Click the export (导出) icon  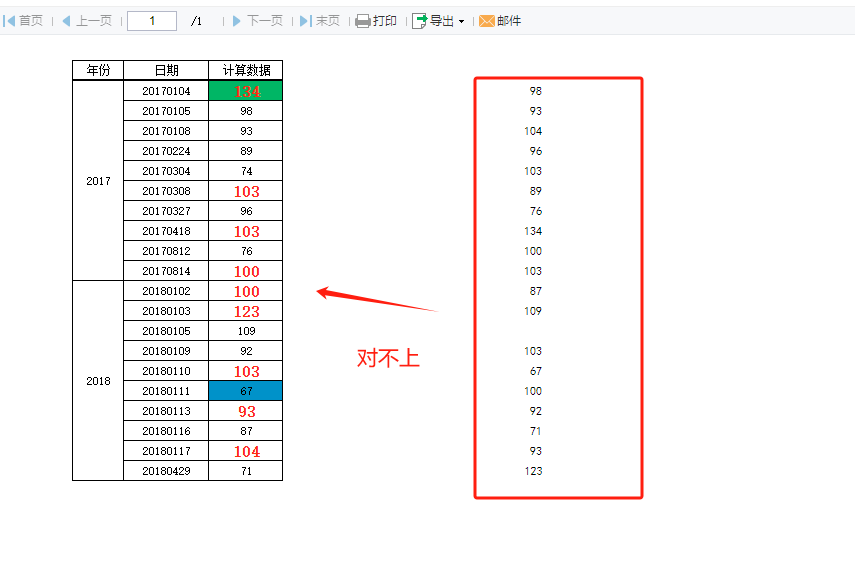419,21
